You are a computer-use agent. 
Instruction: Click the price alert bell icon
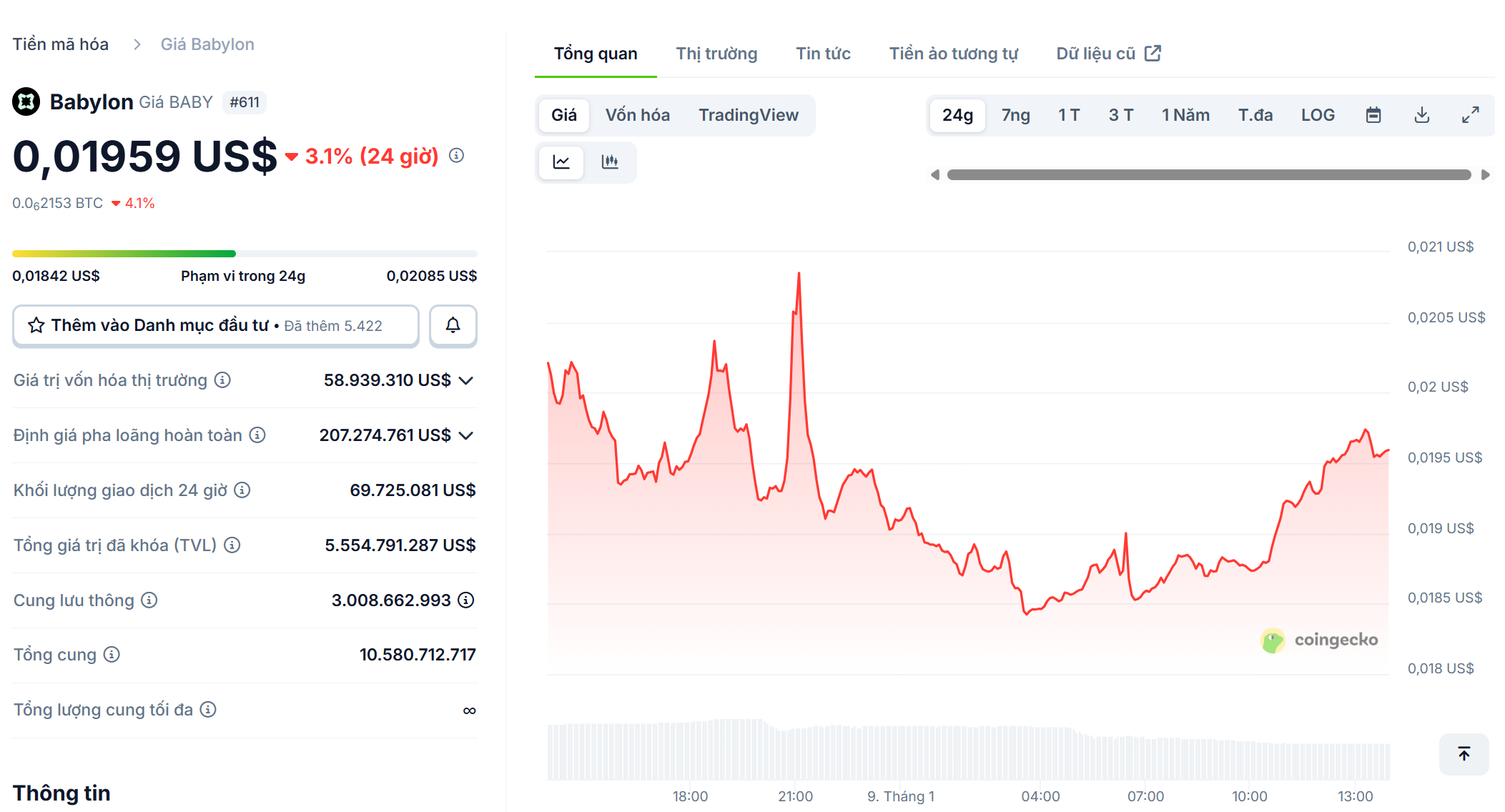(x=453, y=325)
